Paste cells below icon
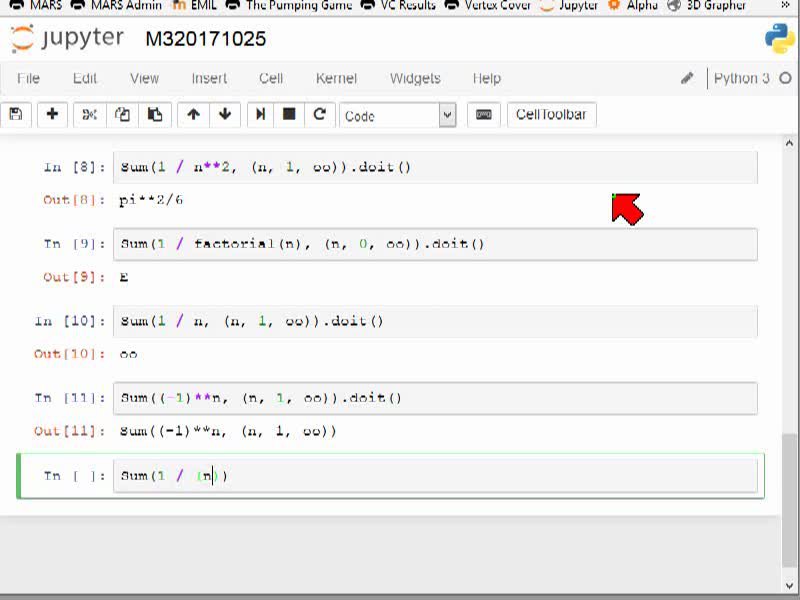This screenshot has height=600, width=800. pyautogui.click(x=155, y=114)
